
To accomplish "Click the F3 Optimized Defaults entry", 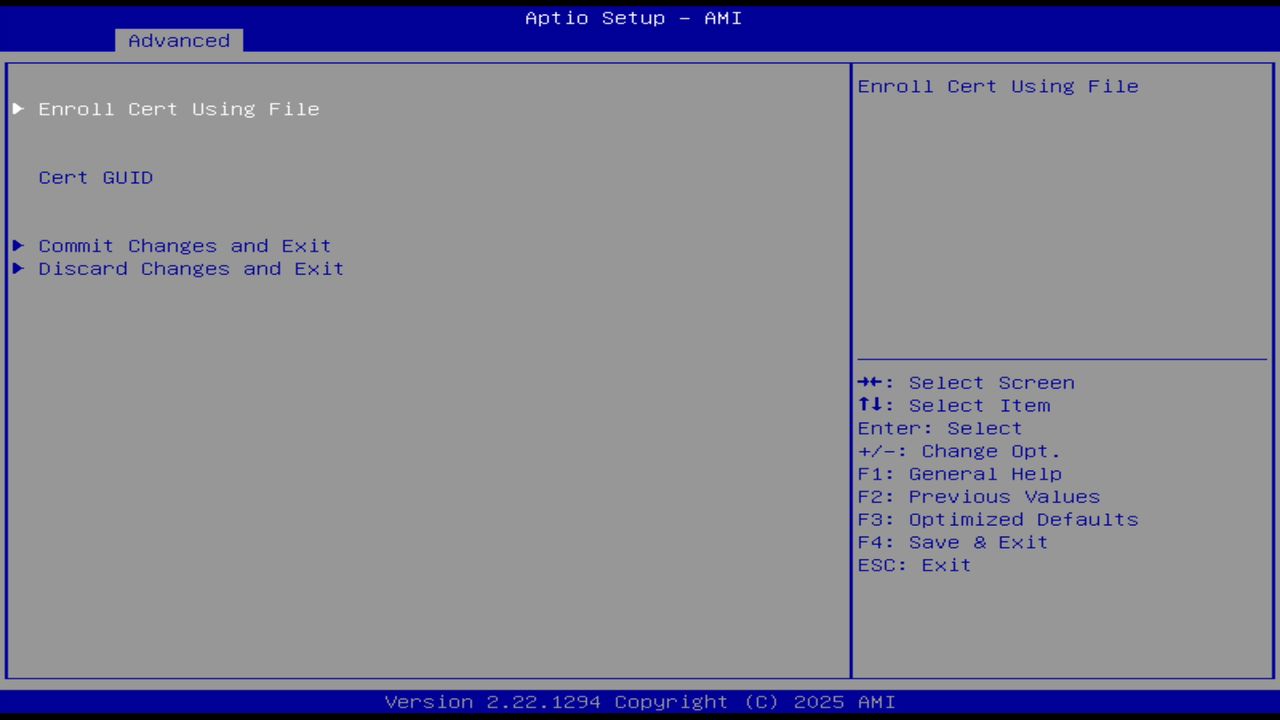I will pos(997,519).
